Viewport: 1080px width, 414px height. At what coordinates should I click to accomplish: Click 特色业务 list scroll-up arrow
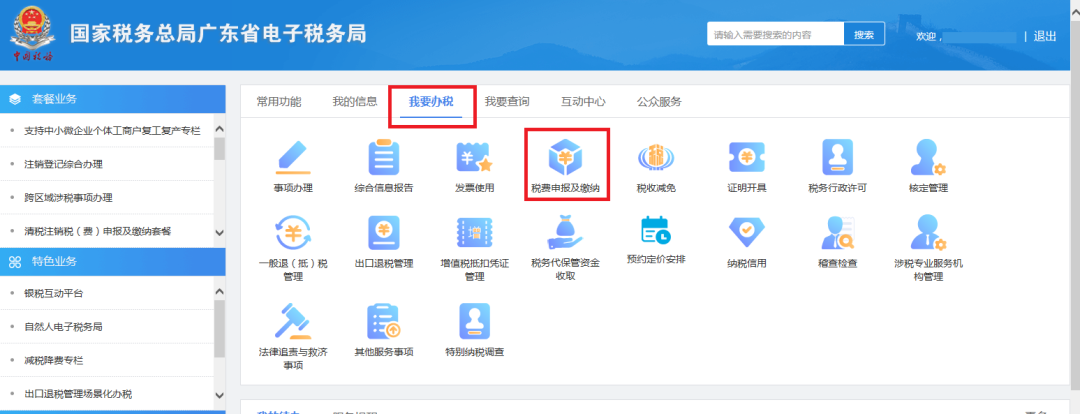click(219, 292)
